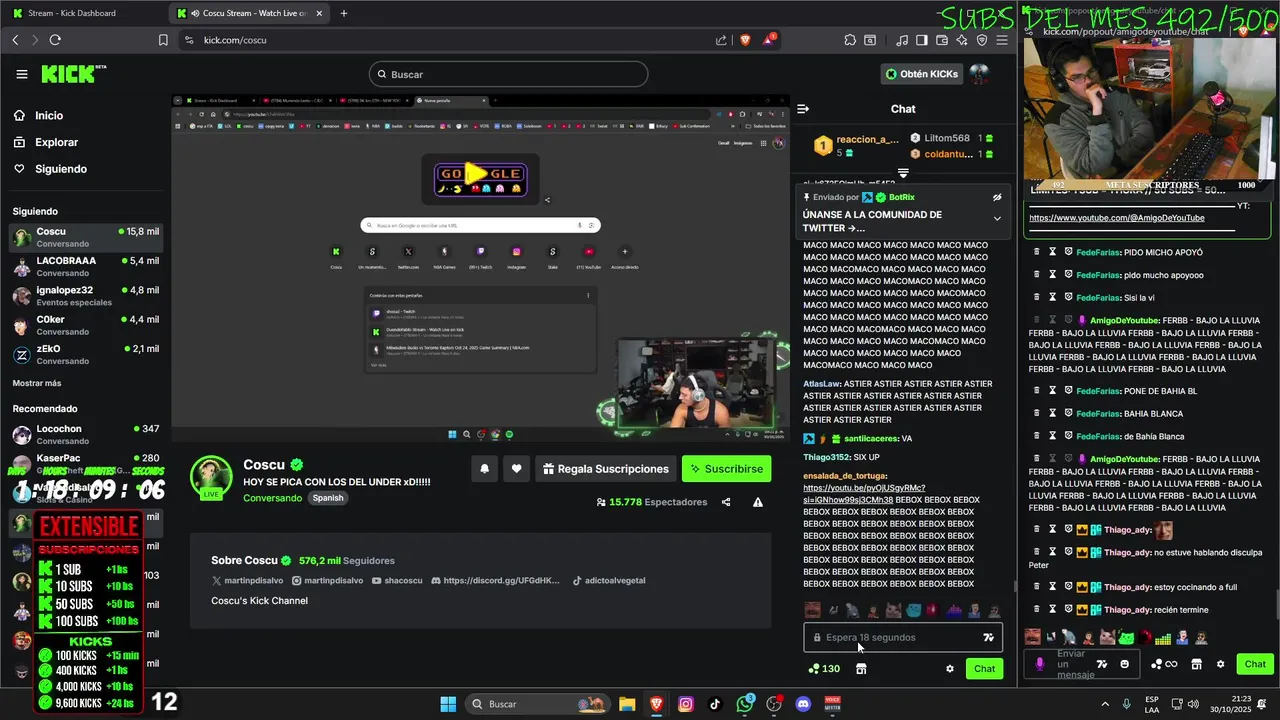1280x720 pixels.
Task: Click the green Suscribirse button
Action: pos(727,469)
